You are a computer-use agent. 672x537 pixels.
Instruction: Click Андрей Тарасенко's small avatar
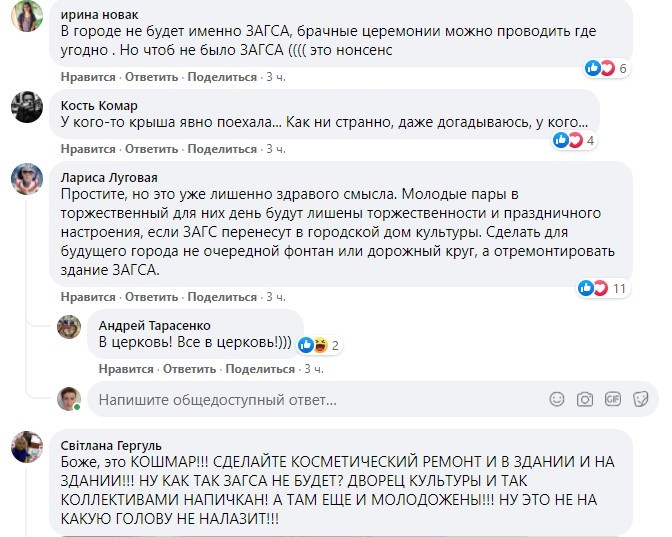pyautogui.click(x=69, y=326)
